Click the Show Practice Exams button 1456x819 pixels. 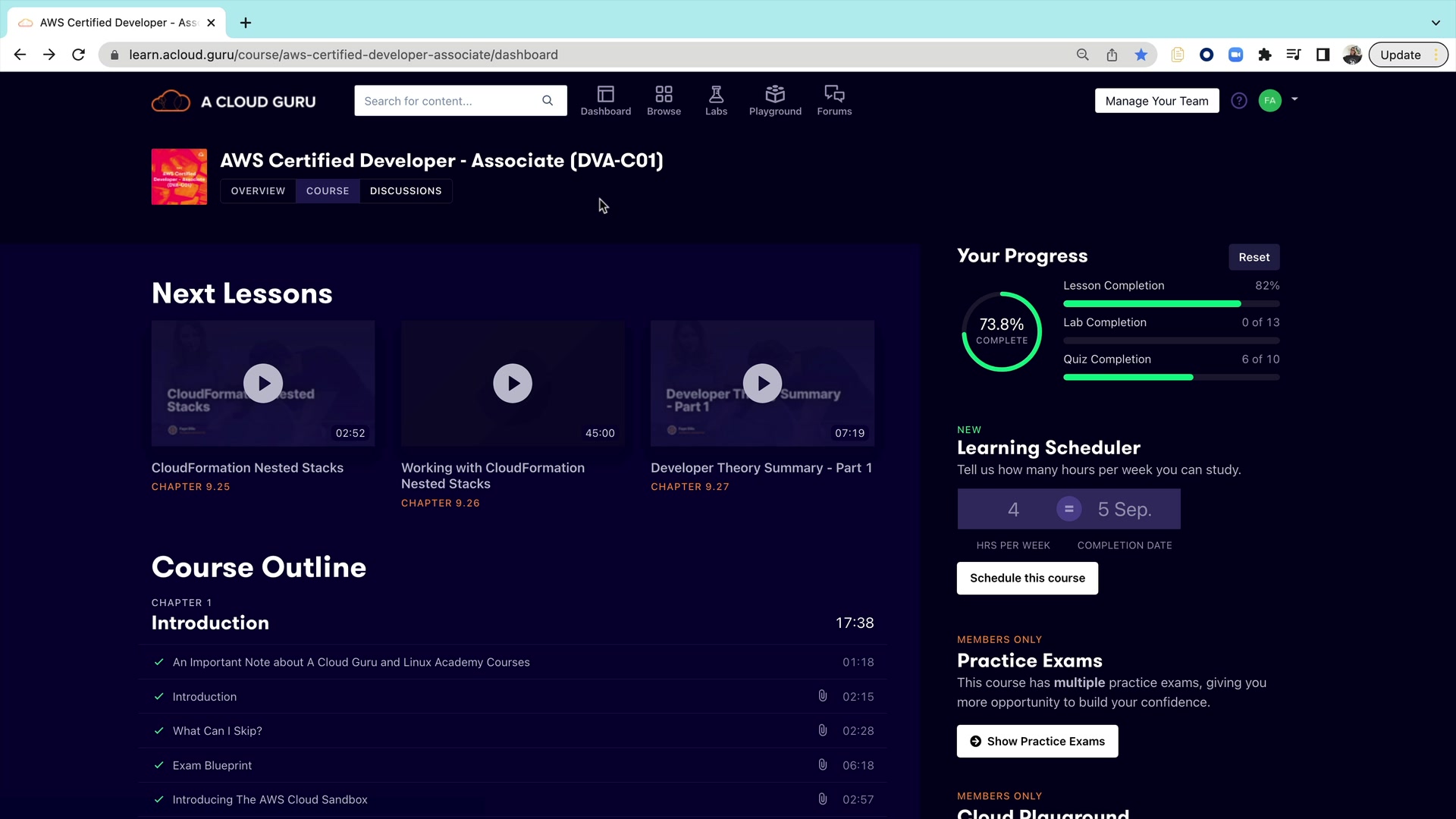tap(1037, 741)
